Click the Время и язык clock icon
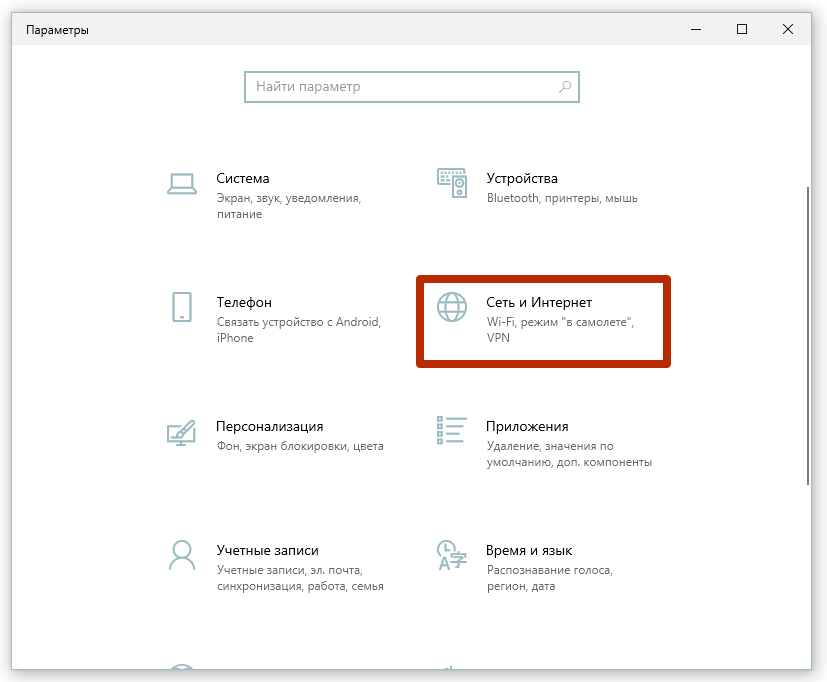The height and width of the screenshot is (682, 827). (450, 553)
